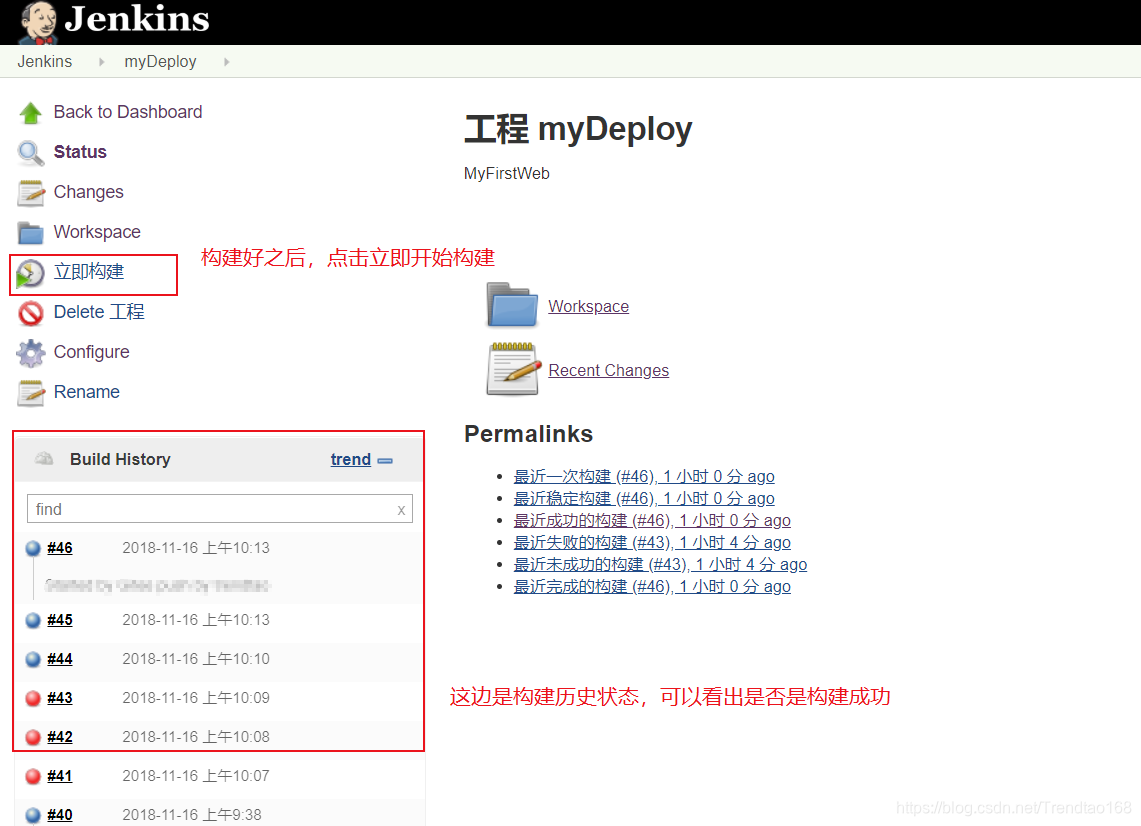Click timestamp 2018-11-16 上午10:10 of build #44

pos(196,659)
